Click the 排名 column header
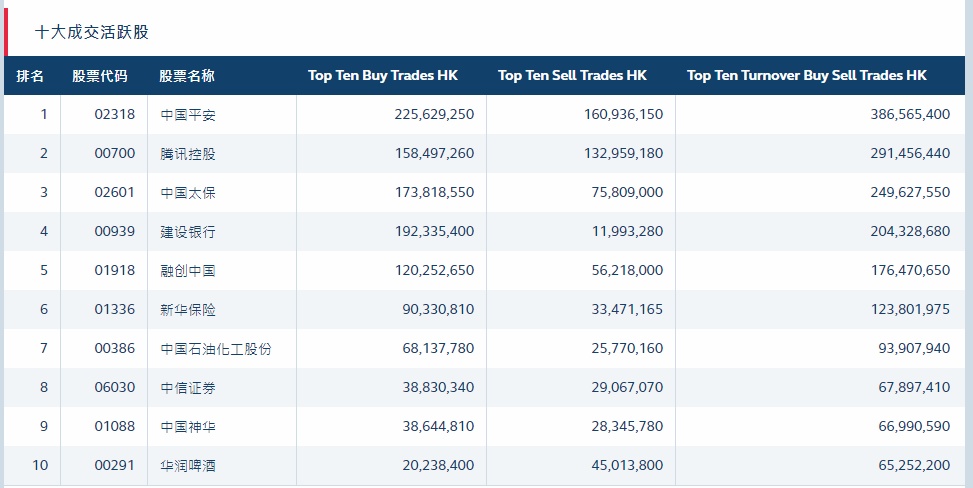 tap(30, 76)
